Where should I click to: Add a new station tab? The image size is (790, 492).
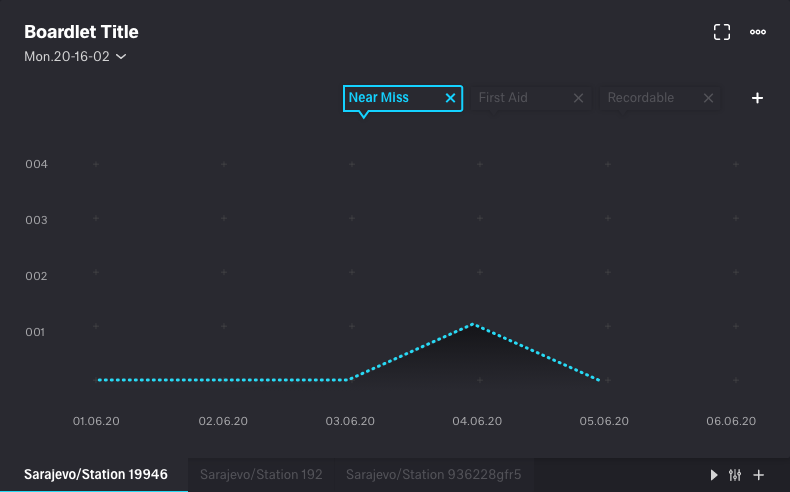[x=759, y=475]
